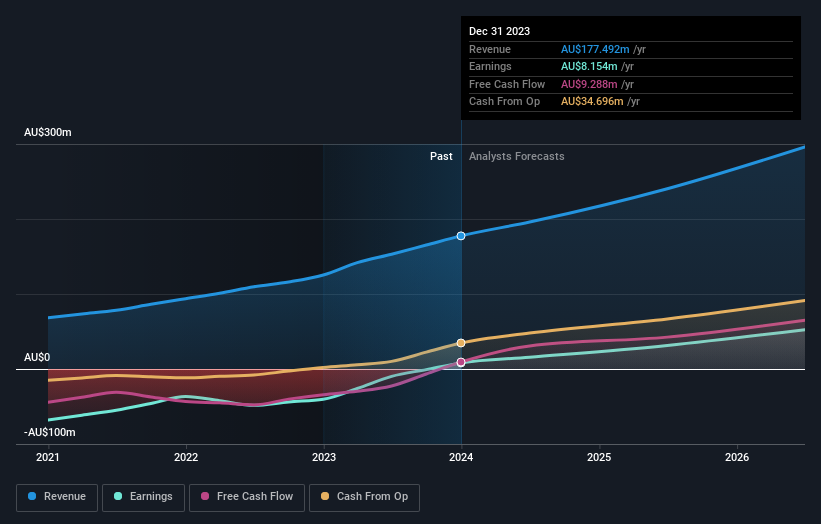Screen dimensions: 821x524
Task: Toggle the Free Cash Flow legend button
Action: click(247, 497)
